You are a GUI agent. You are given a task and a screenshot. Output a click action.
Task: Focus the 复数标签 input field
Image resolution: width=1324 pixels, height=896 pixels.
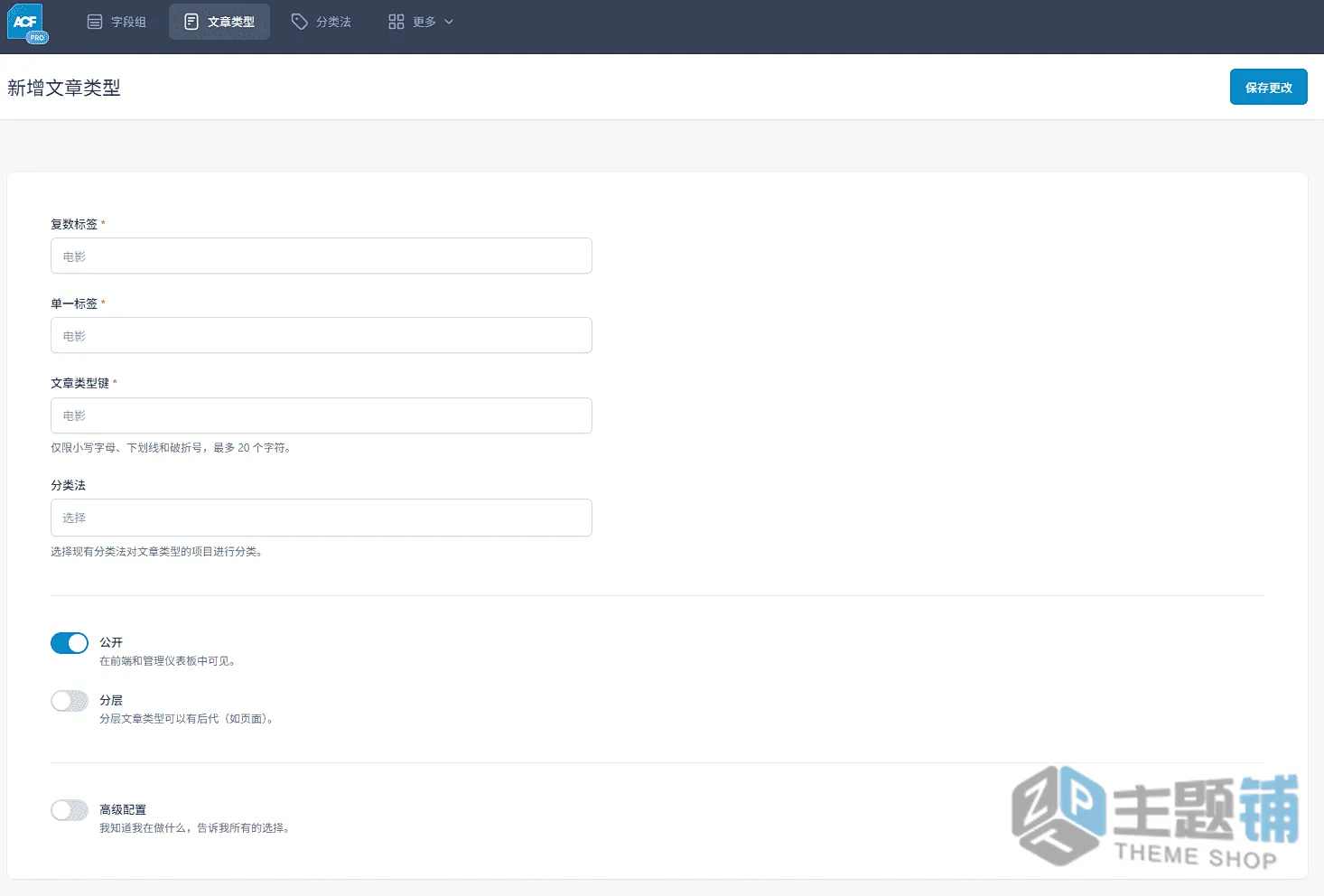click(322, 256)
